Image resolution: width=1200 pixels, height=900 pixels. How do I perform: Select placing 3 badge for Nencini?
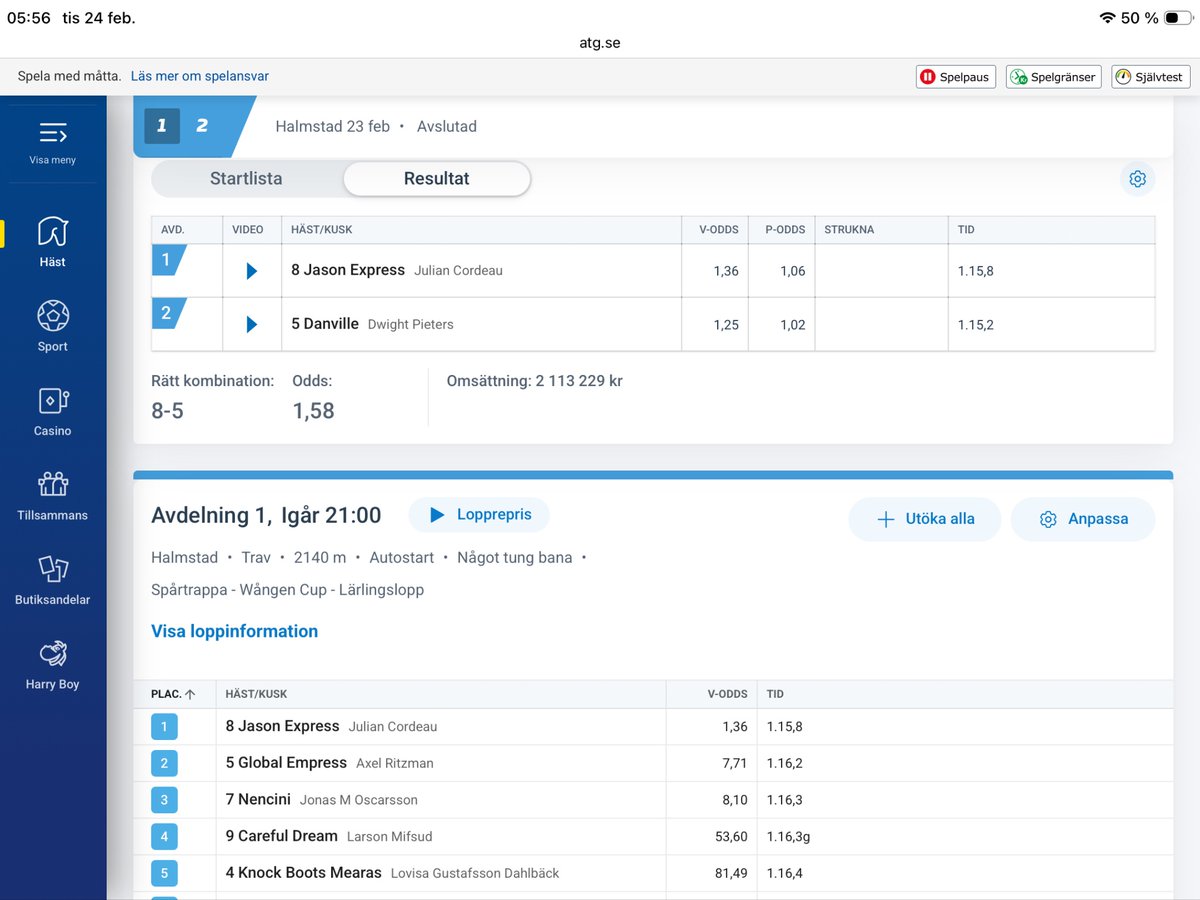click(164, 800)
